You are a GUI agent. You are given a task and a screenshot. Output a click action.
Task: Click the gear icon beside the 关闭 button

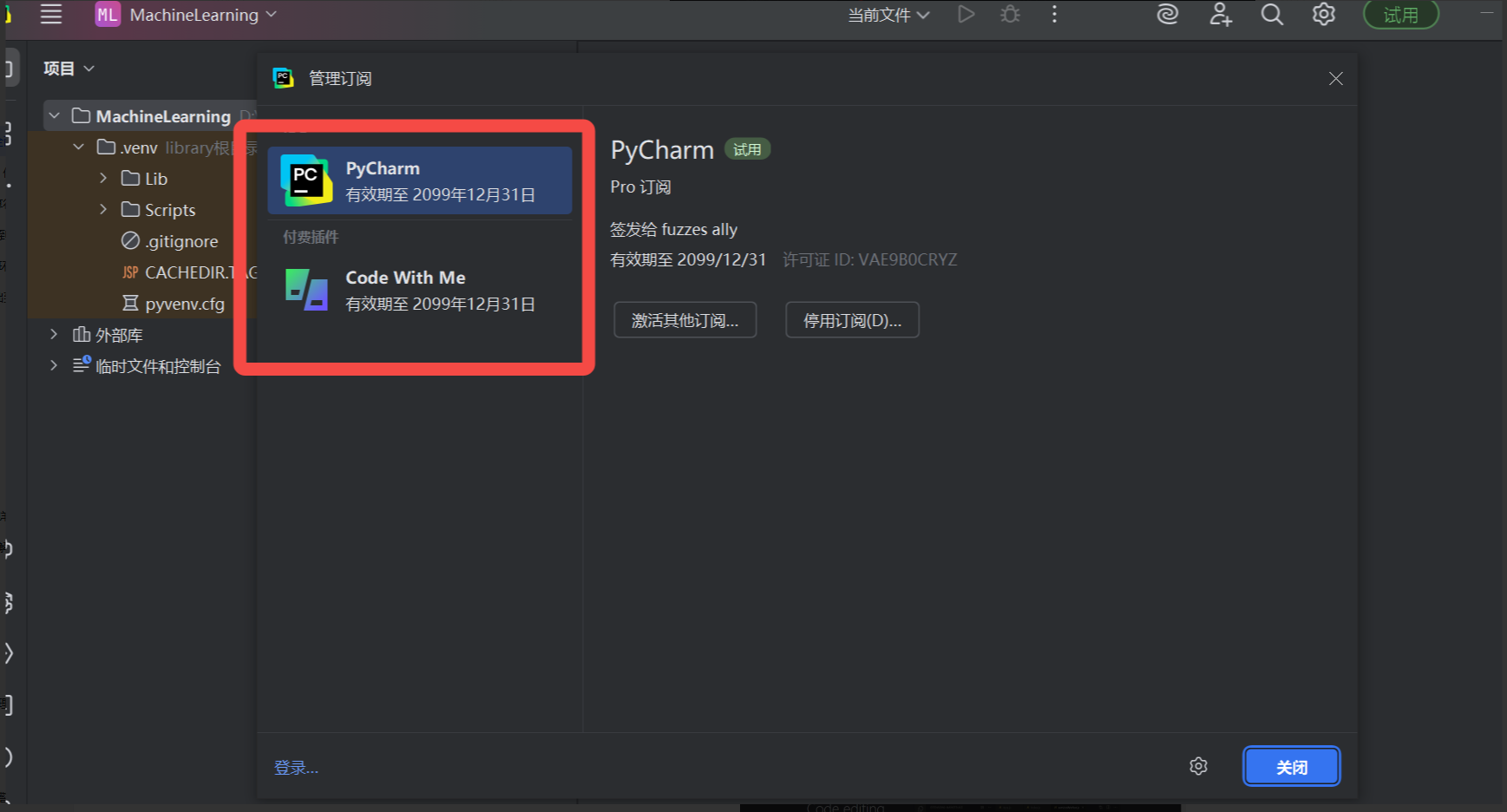(1198, 766)
